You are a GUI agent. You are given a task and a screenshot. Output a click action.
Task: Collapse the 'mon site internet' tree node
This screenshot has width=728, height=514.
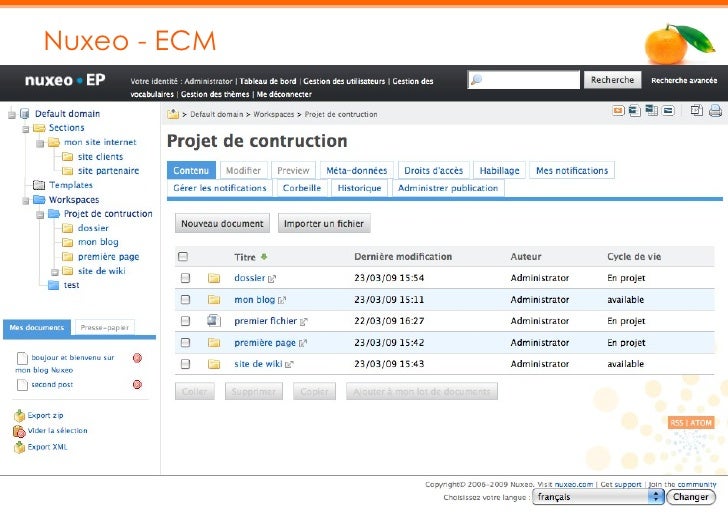coord(40,143)
